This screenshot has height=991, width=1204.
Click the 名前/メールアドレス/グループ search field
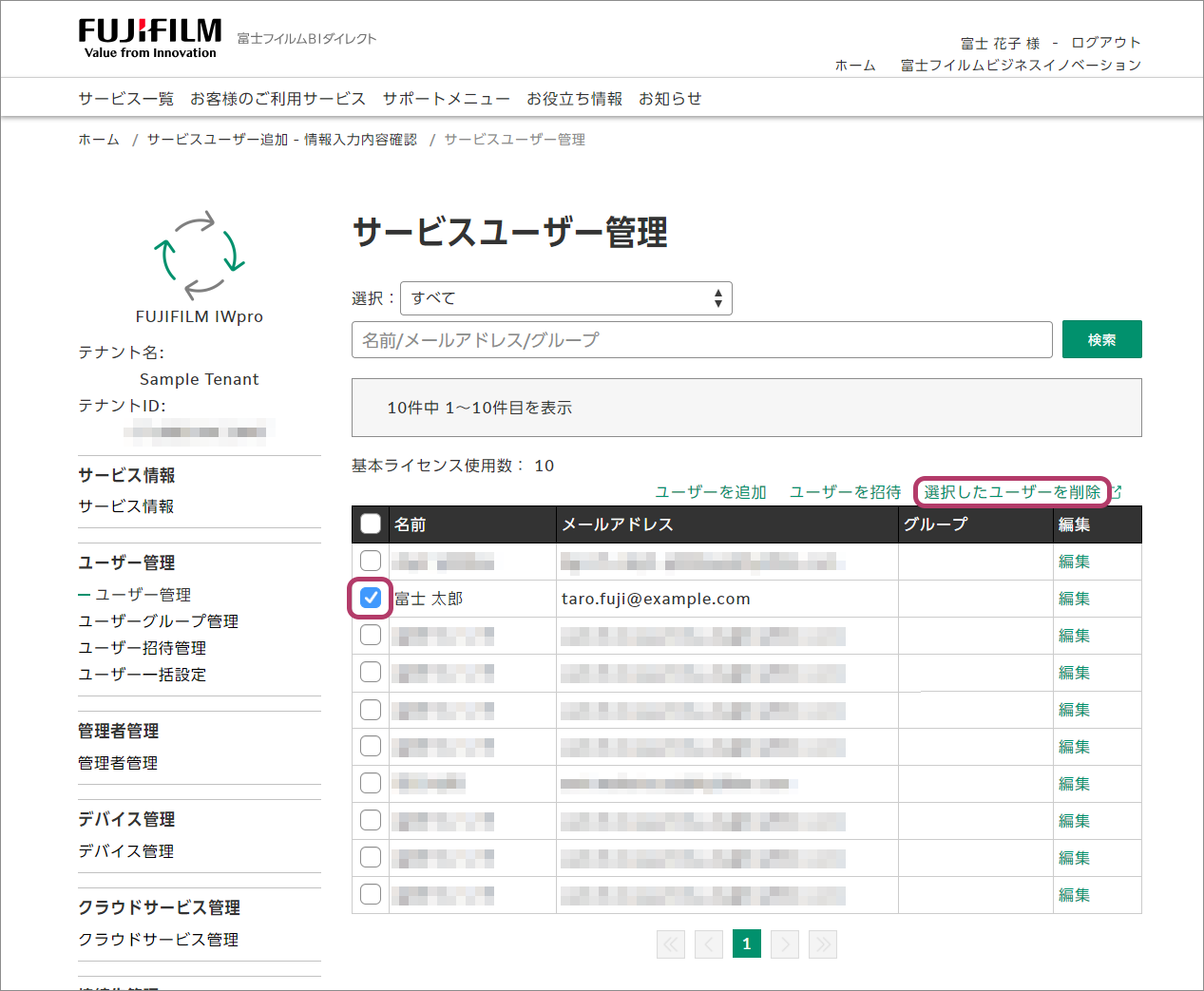702,339
